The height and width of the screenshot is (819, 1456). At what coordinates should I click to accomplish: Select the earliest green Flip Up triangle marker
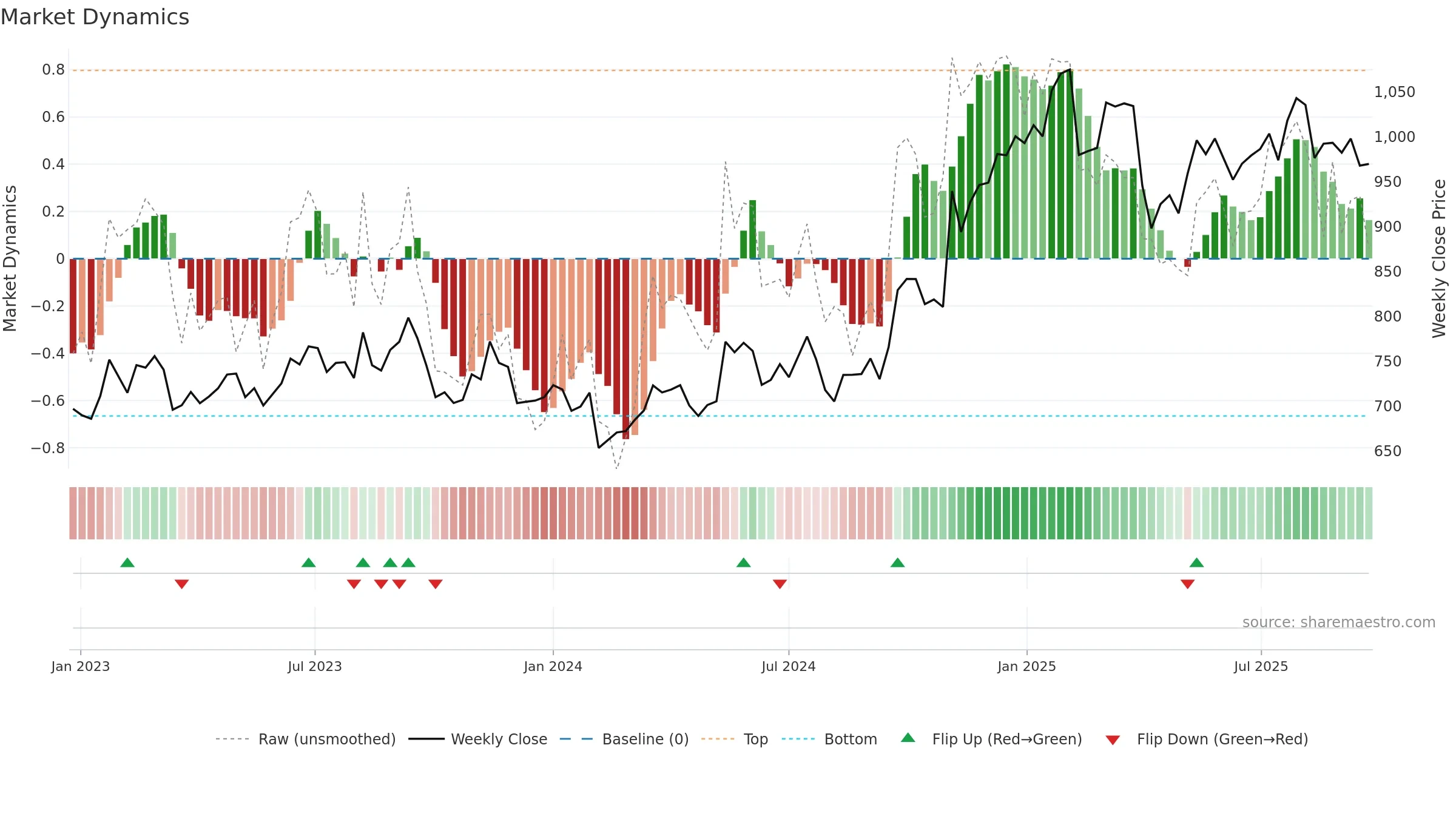127,563
